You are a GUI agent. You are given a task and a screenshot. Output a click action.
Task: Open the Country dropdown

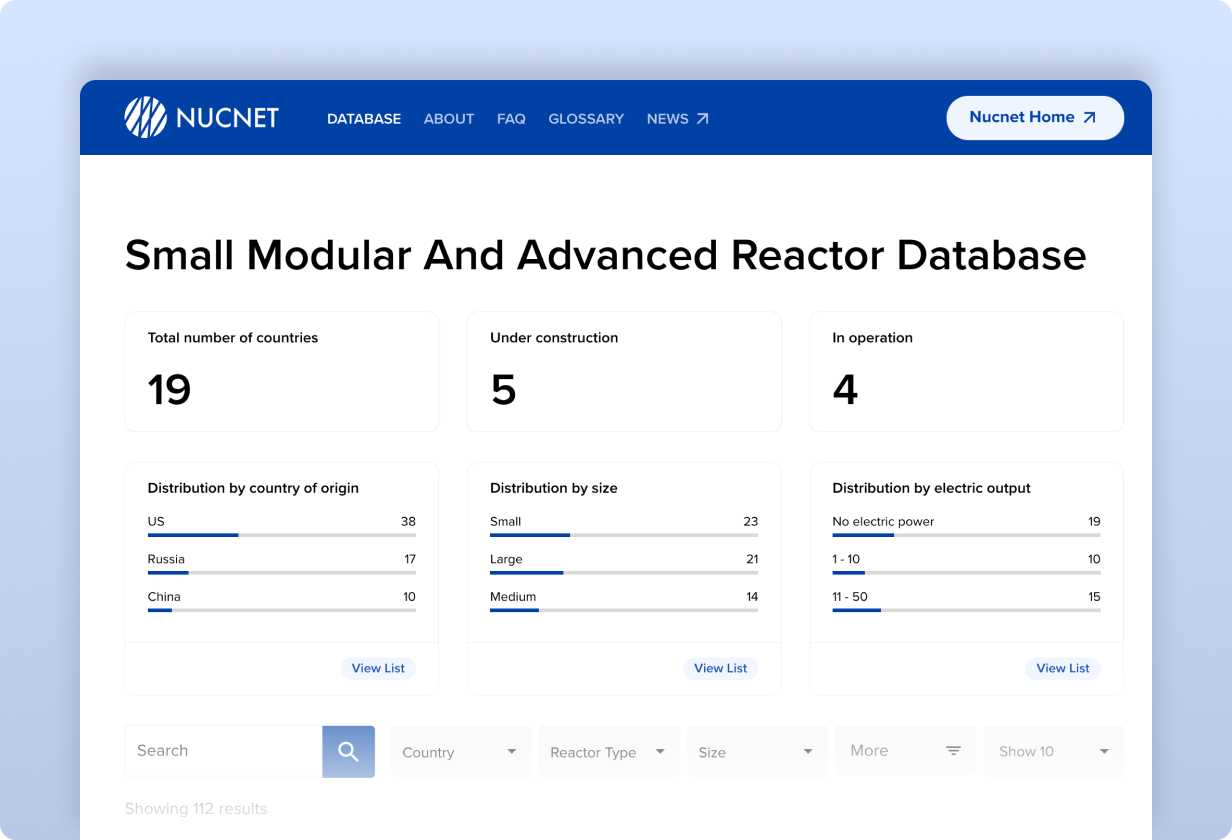pyautogui.click(x=460, y=751)
